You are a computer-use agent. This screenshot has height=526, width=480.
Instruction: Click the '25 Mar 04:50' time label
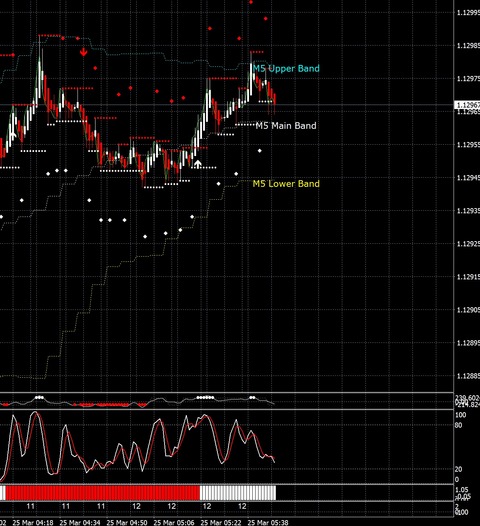tap(127, 523)
